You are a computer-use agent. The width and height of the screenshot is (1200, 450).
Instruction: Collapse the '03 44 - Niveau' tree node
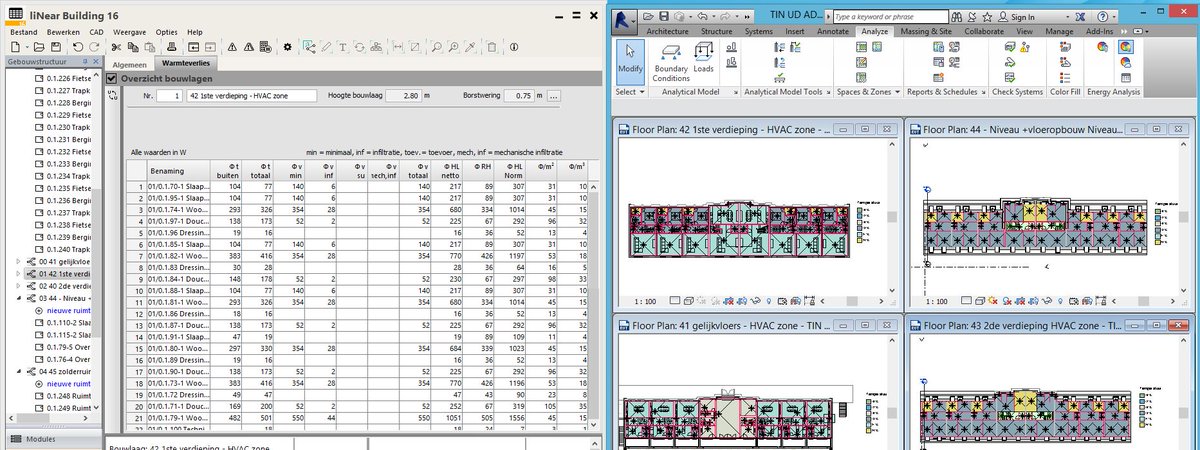click(19, 298)
